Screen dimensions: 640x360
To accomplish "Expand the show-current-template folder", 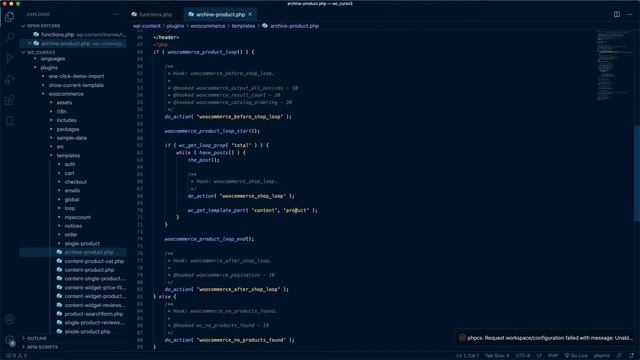I will point(76,85).
